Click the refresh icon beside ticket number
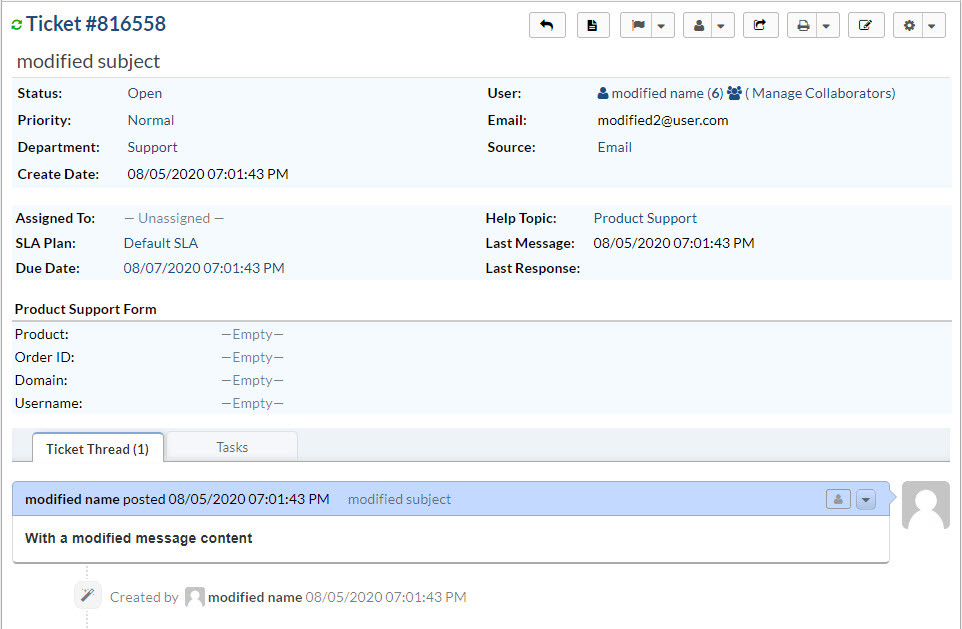 pyautogui.click(x=16, y=25)
